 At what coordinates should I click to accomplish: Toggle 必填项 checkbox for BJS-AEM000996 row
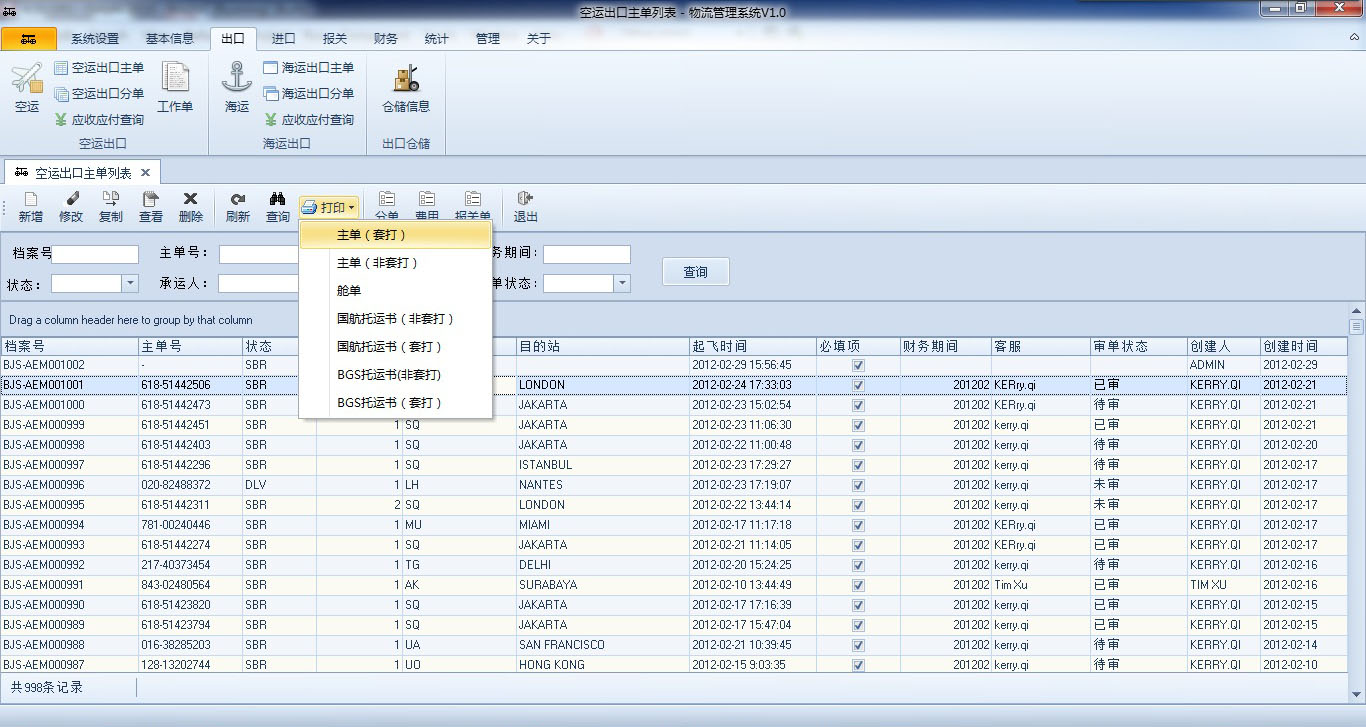point(858,485)
